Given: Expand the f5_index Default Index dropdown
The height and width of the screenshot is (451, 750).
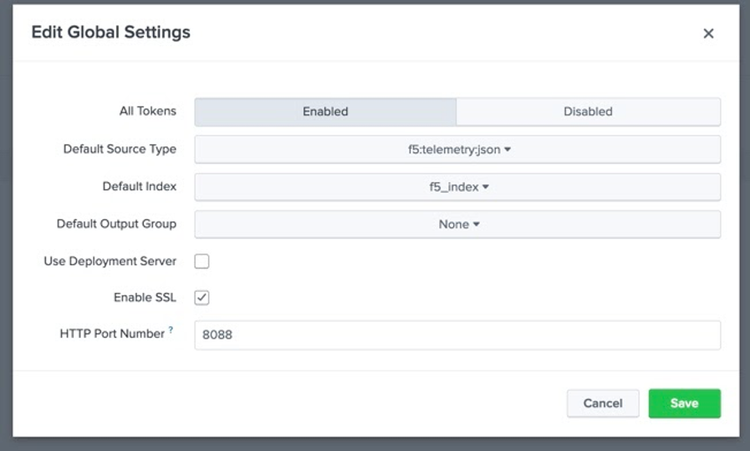Looking at the screenshot, I should (457, 187).
